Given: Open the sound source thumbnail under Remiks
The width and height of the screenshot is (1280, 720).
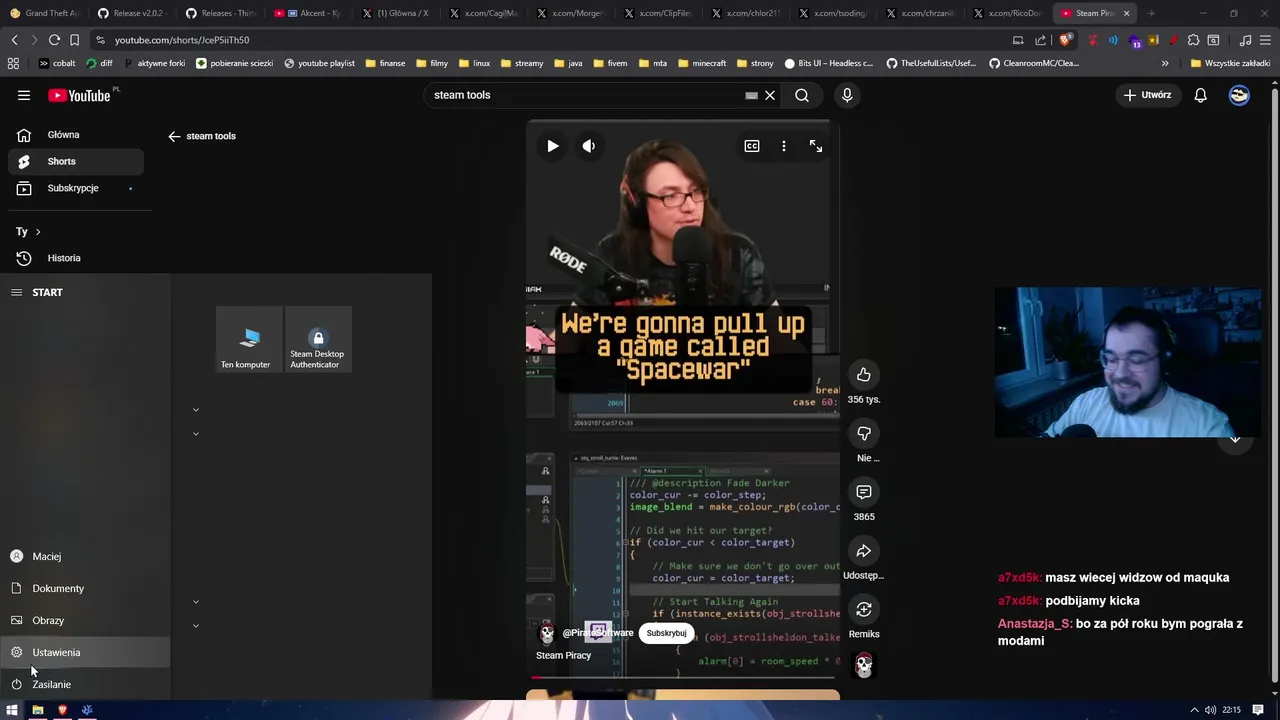Looking at the screenshot, I should pyautogui.click(x=864, y=665).
